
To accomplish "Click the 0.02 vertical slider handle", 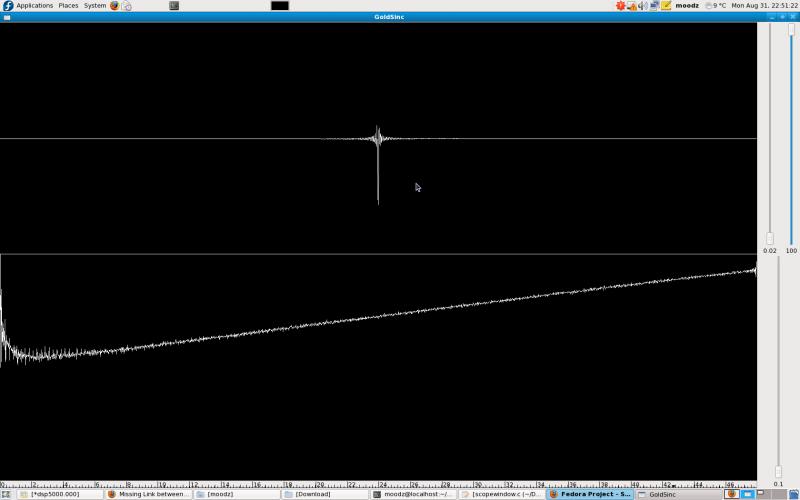I will (769, 238).
